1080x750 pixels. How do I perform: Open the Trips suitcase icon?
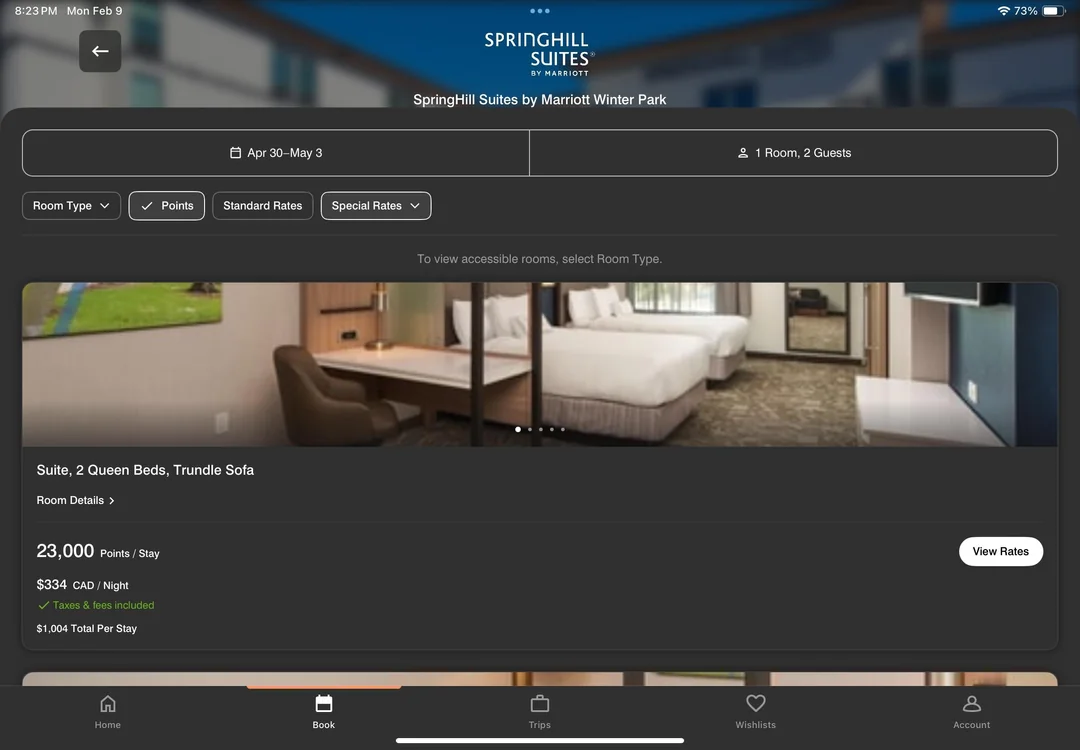click(x=540, y=704)
